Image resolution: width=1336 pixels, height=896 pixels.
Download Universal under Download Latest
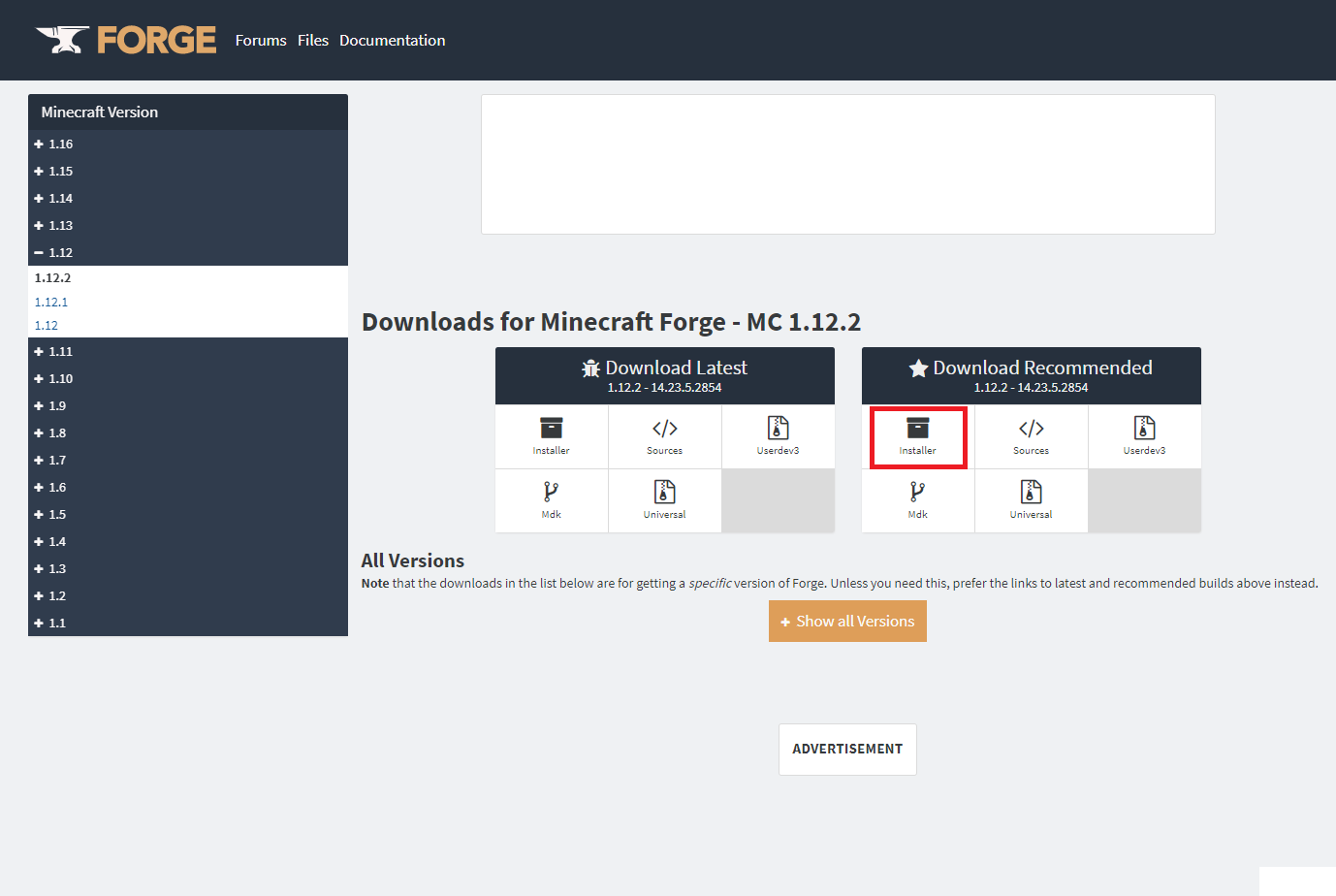click(x=664, y=500)
